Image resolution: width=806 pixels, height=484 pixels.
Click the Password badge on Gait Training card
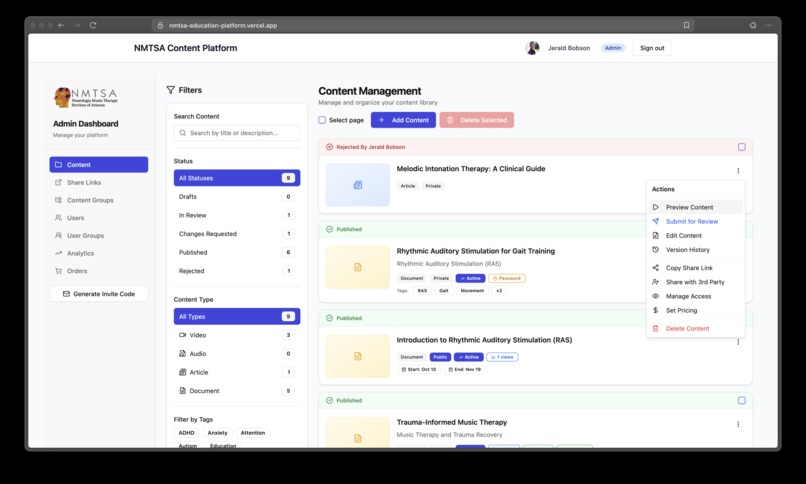[507, 278]
